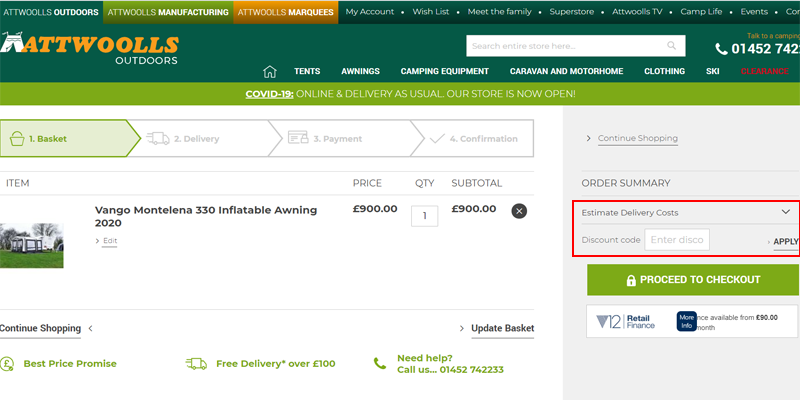The width and height of the screenshot is (800, 400).
Task: Open Caravan and Motorhome menu
Action: 566,71
